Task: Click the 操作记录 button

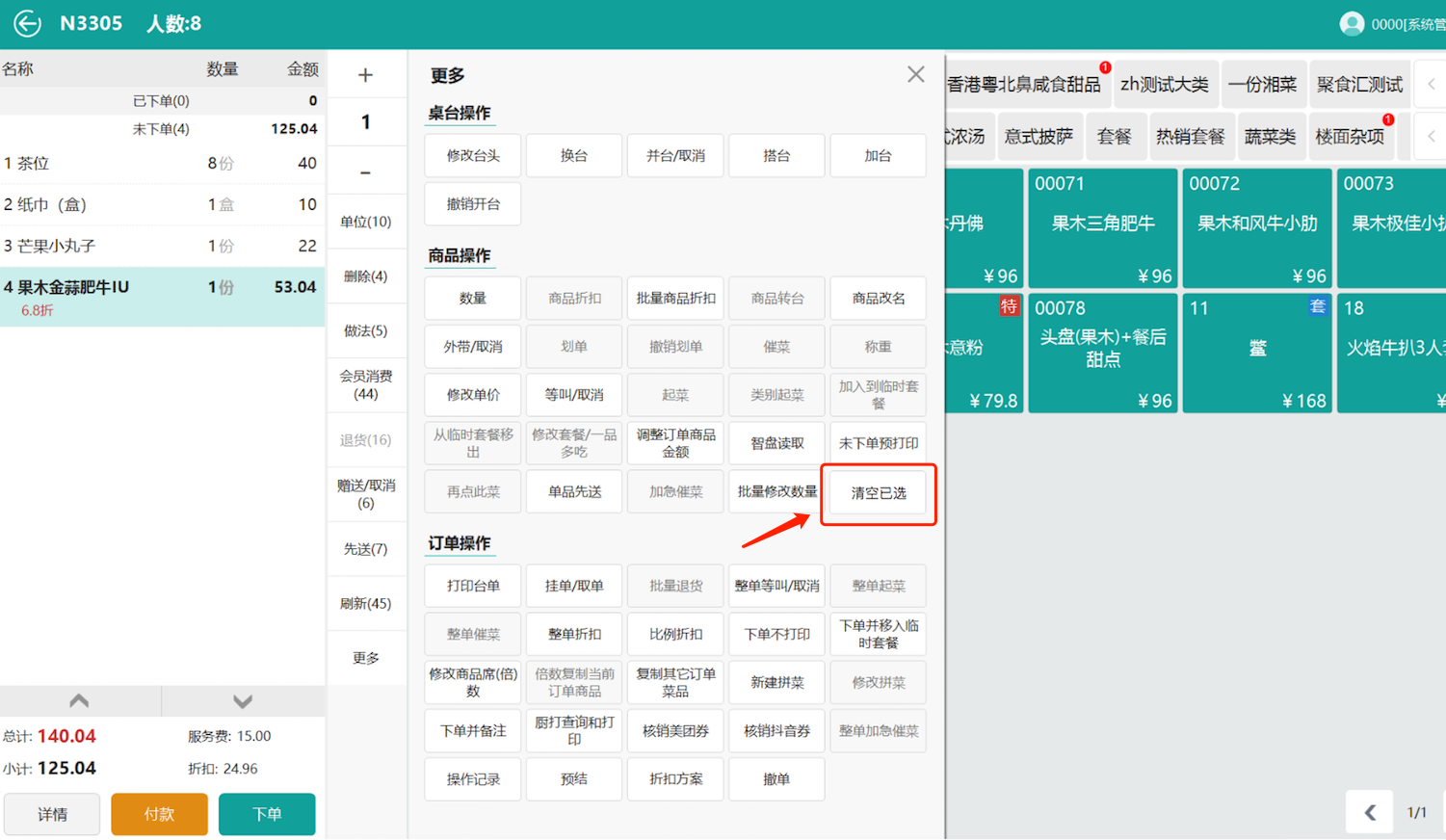Action: 473,778
